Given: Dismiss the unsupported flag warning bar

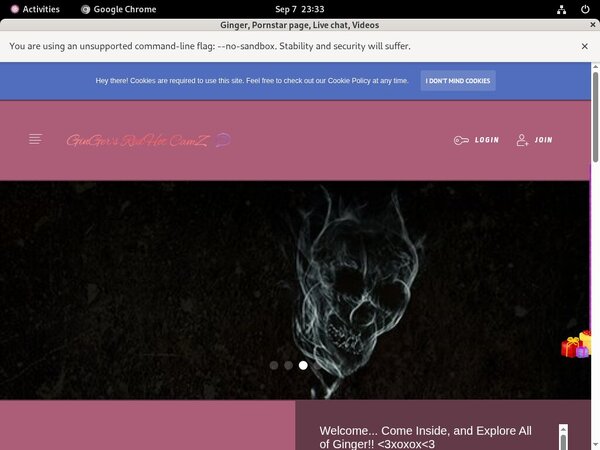Looking at the screenshot, I should tap(585, 46).
